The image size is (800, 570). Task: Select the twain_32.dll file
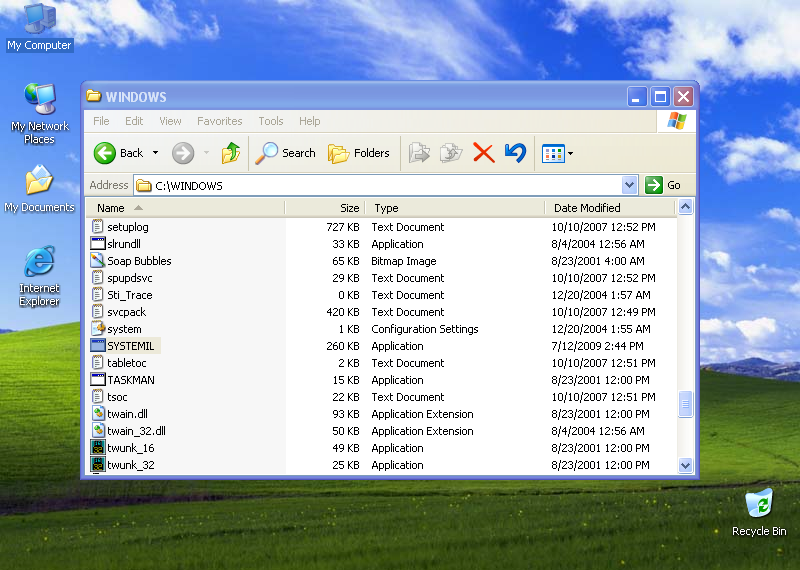coord(136,431)
